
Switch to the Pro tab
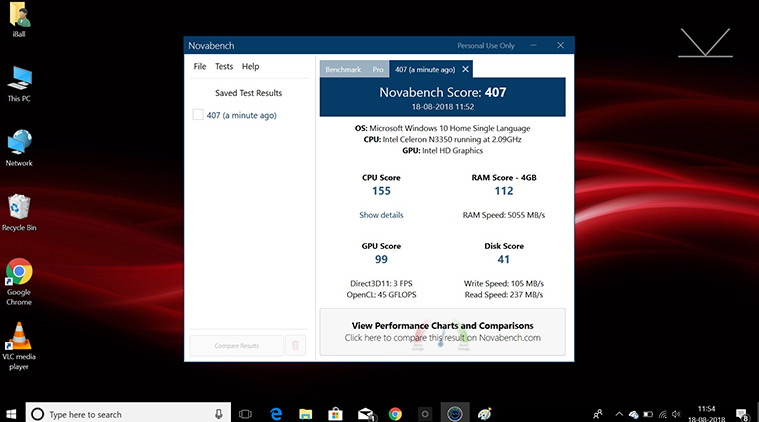tap(378, 69)
